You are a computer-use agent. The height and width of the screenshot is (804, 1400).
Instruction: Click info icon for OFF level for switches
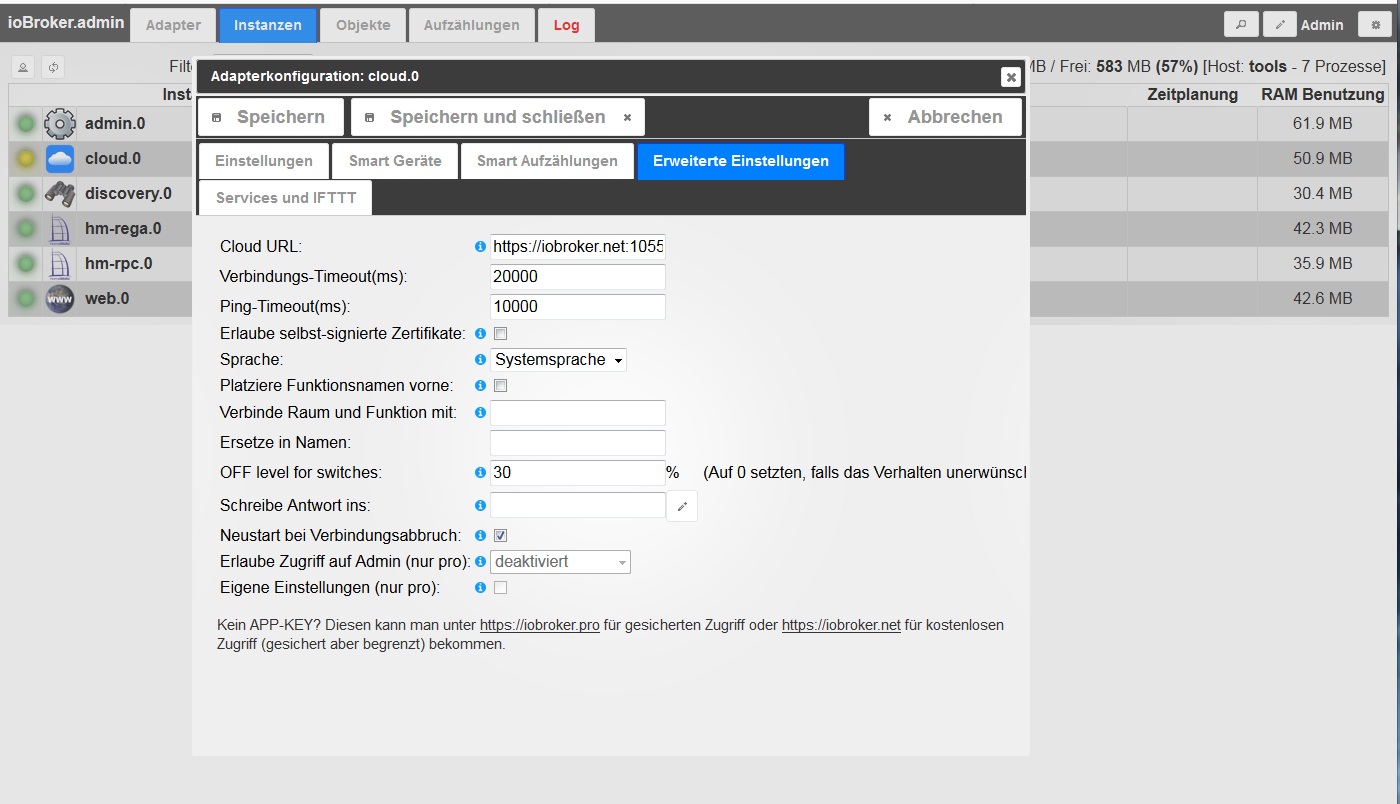click(480, 473)
